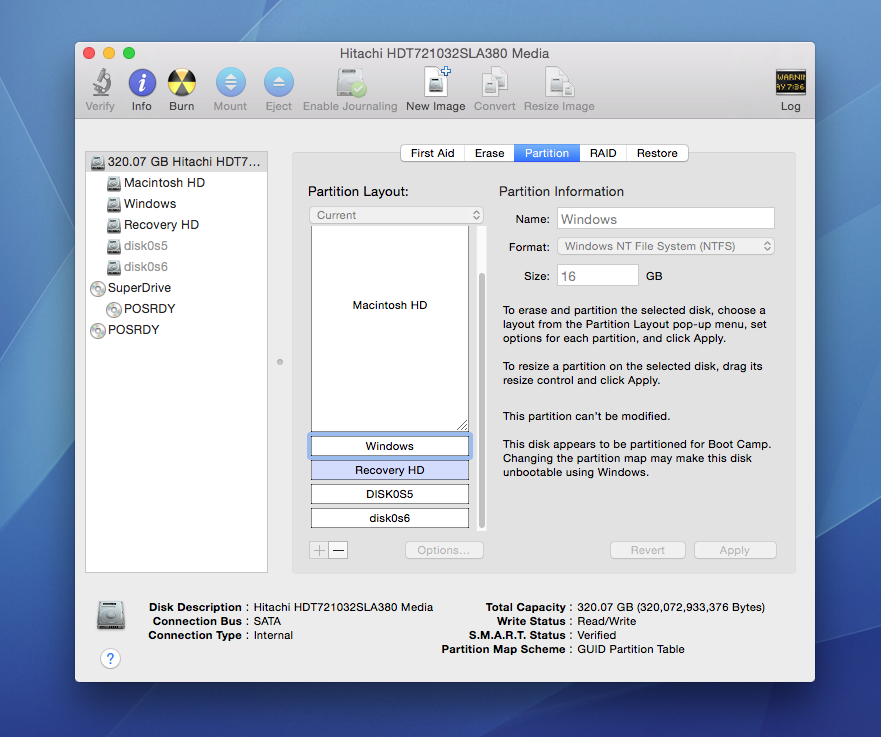881x737 pixels.
Task: Select the Recovery HD partition block
Action: (x=390, y=470)
